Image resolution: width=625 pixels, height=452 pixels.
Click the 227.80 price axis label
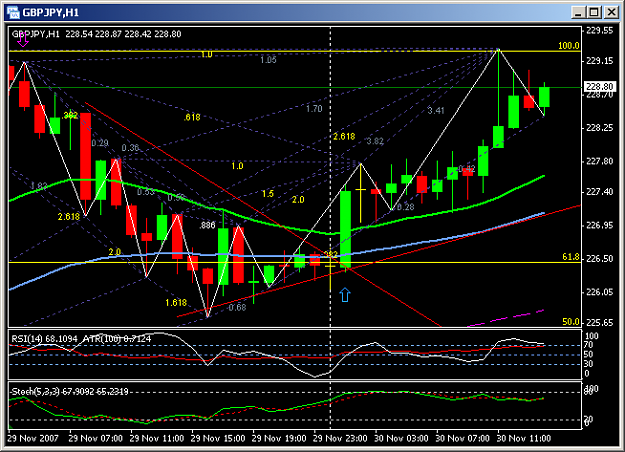[x=599, y=161]
